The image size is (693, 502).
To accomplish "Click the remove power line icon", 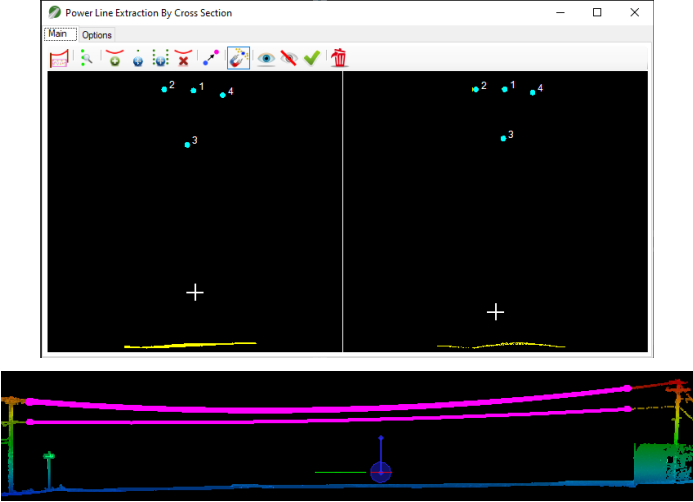I will click(x=183, y=59).
